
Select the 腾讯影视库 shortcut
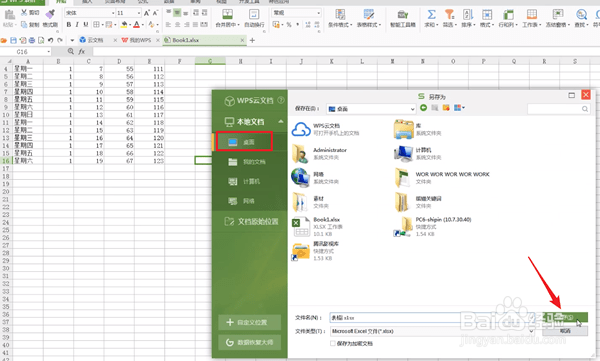click(x=315, y=251)
